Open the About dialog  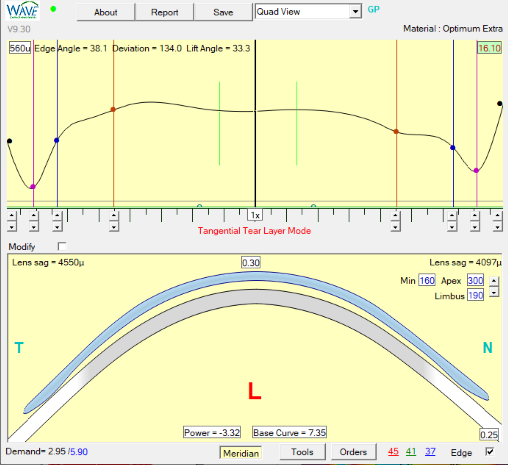click(x=106, y=12)
